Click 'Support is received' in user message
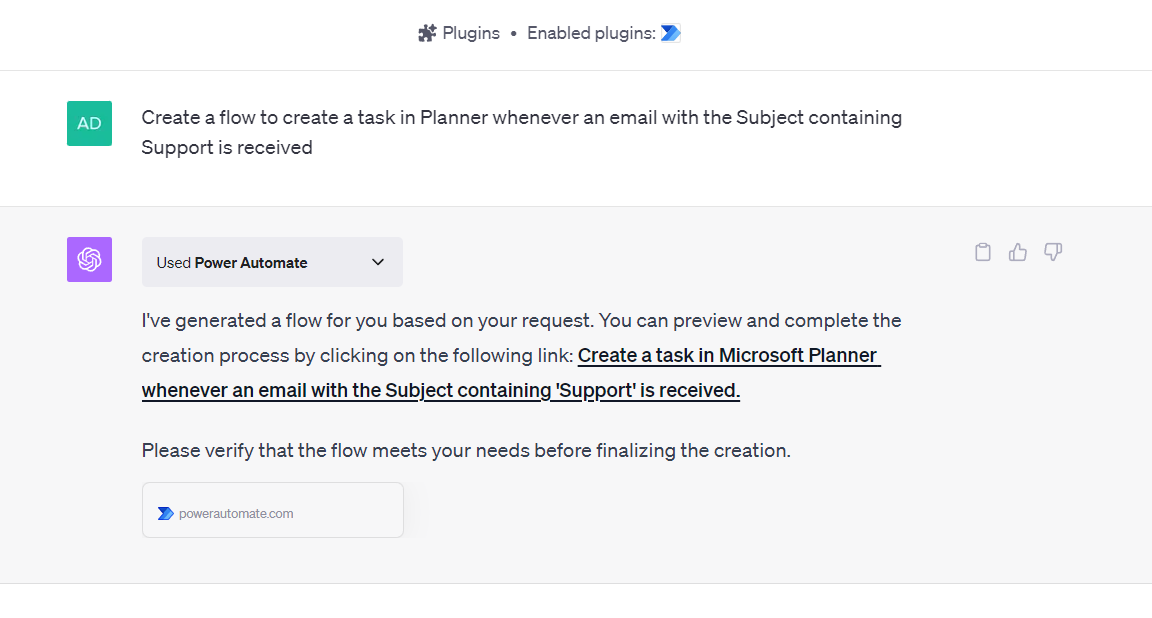 [x=227, y=148]
